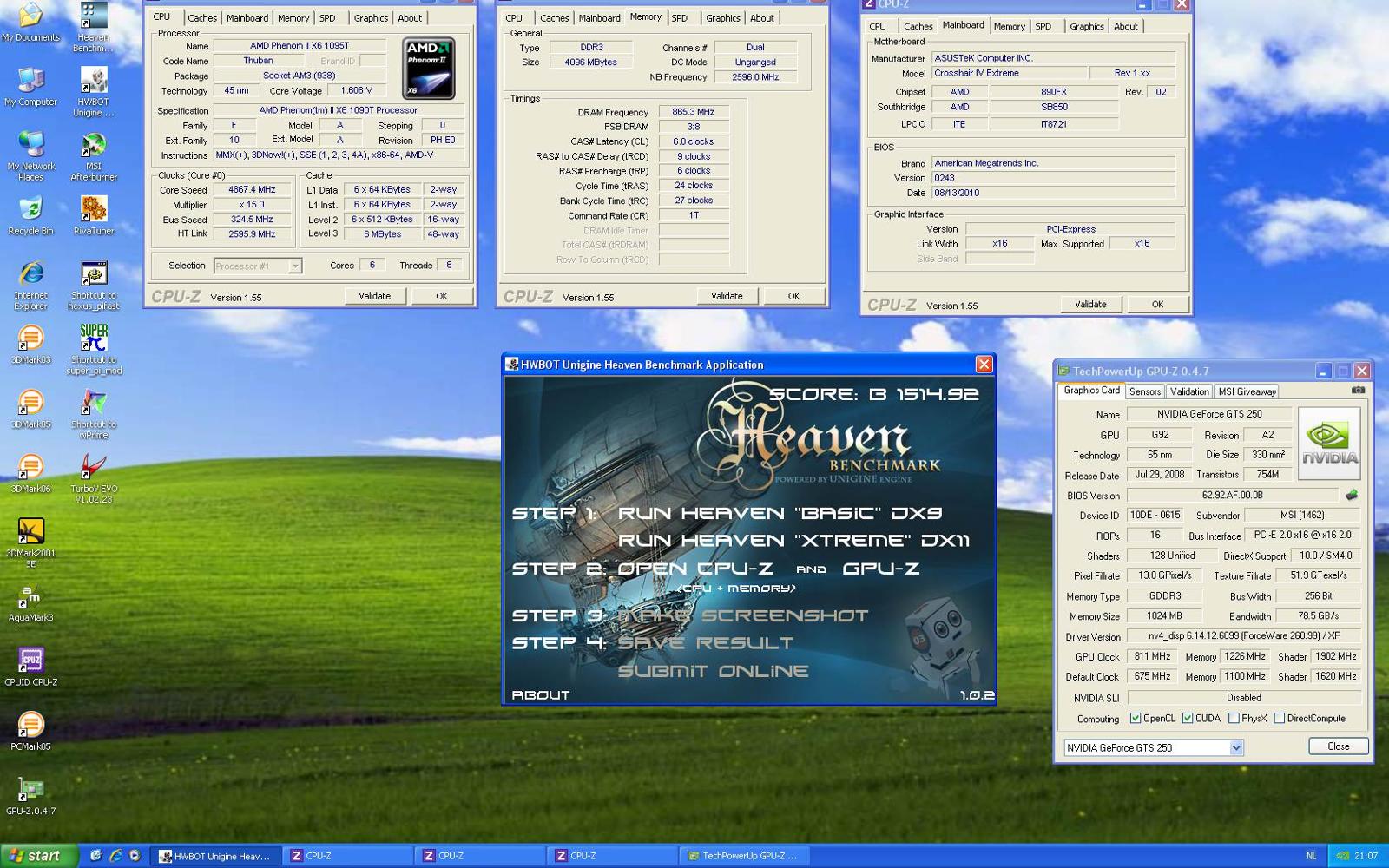
Task: Click Validate in CPU tab window
Action: pyautogui.click(x=374, y=296)
